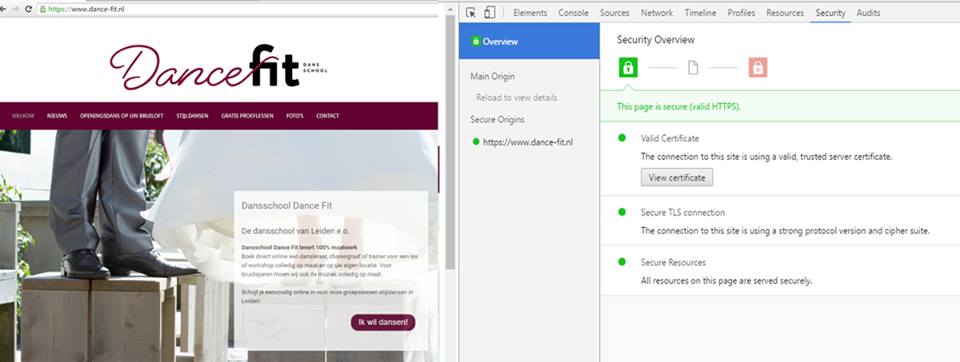Switch to the Sources tab
This screenshot has height=362, width=960.
(x=614, y=13)
